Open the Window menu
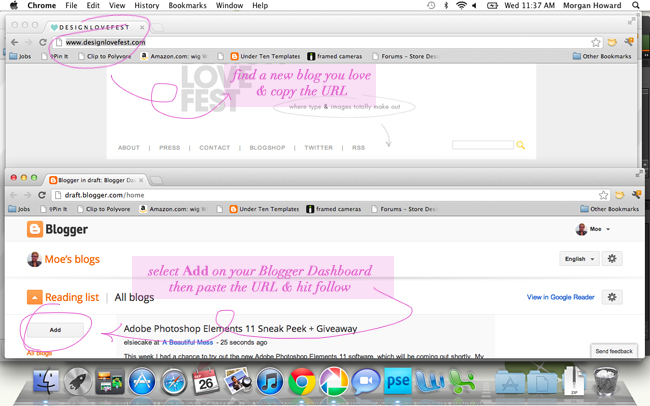Viewport: 650px width, 406px height. [x=229, y=5]
